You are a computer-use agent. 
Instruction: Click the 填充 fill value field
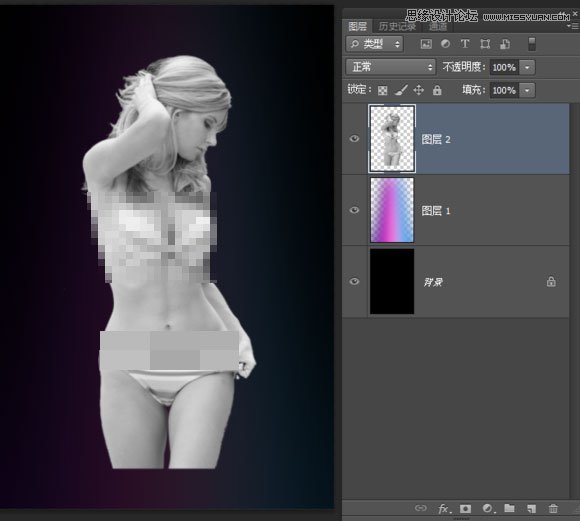point(504,90)
